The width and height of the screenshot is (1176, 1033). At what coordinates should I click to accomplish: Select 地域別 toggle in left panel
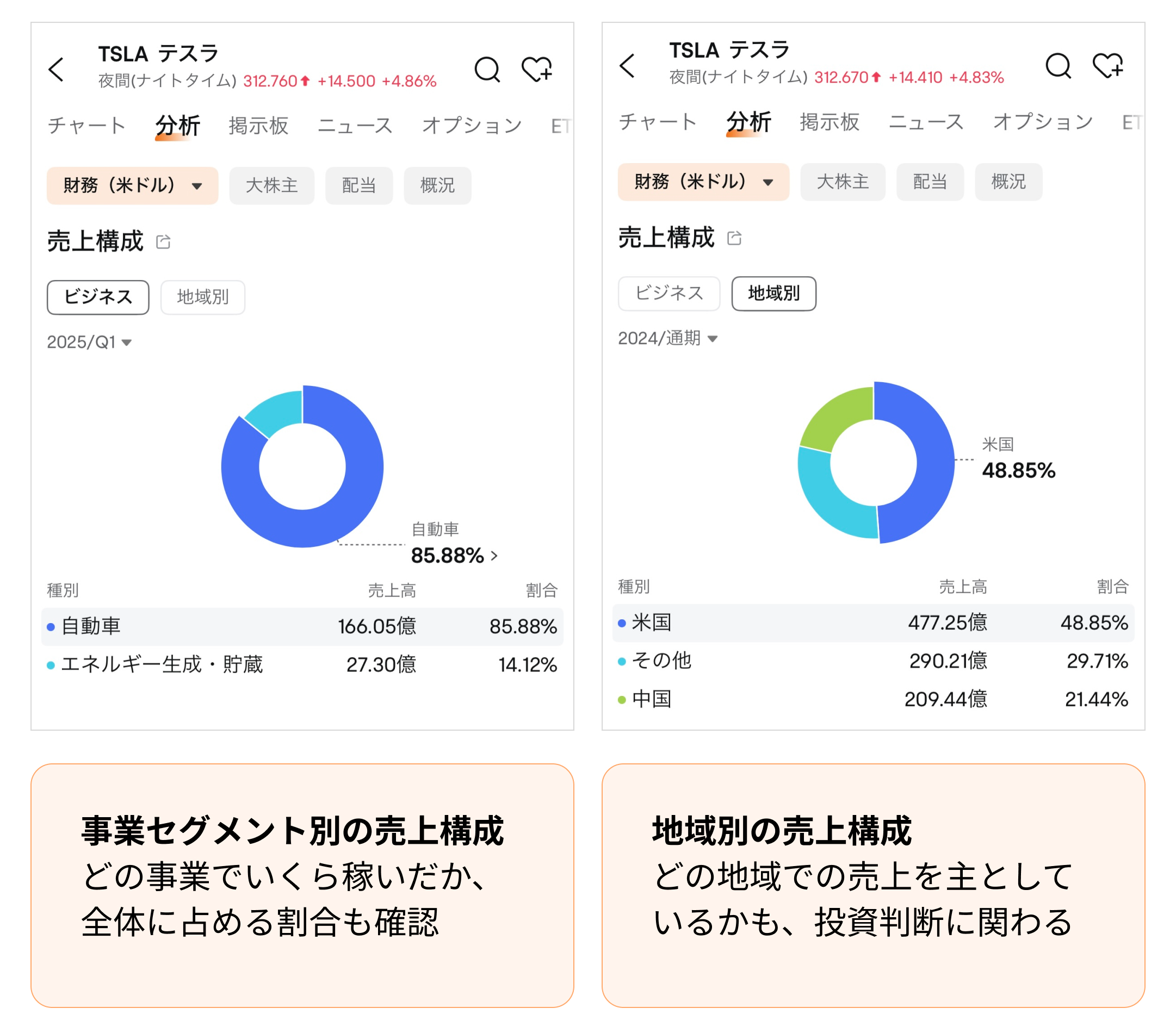pos(202,297)
